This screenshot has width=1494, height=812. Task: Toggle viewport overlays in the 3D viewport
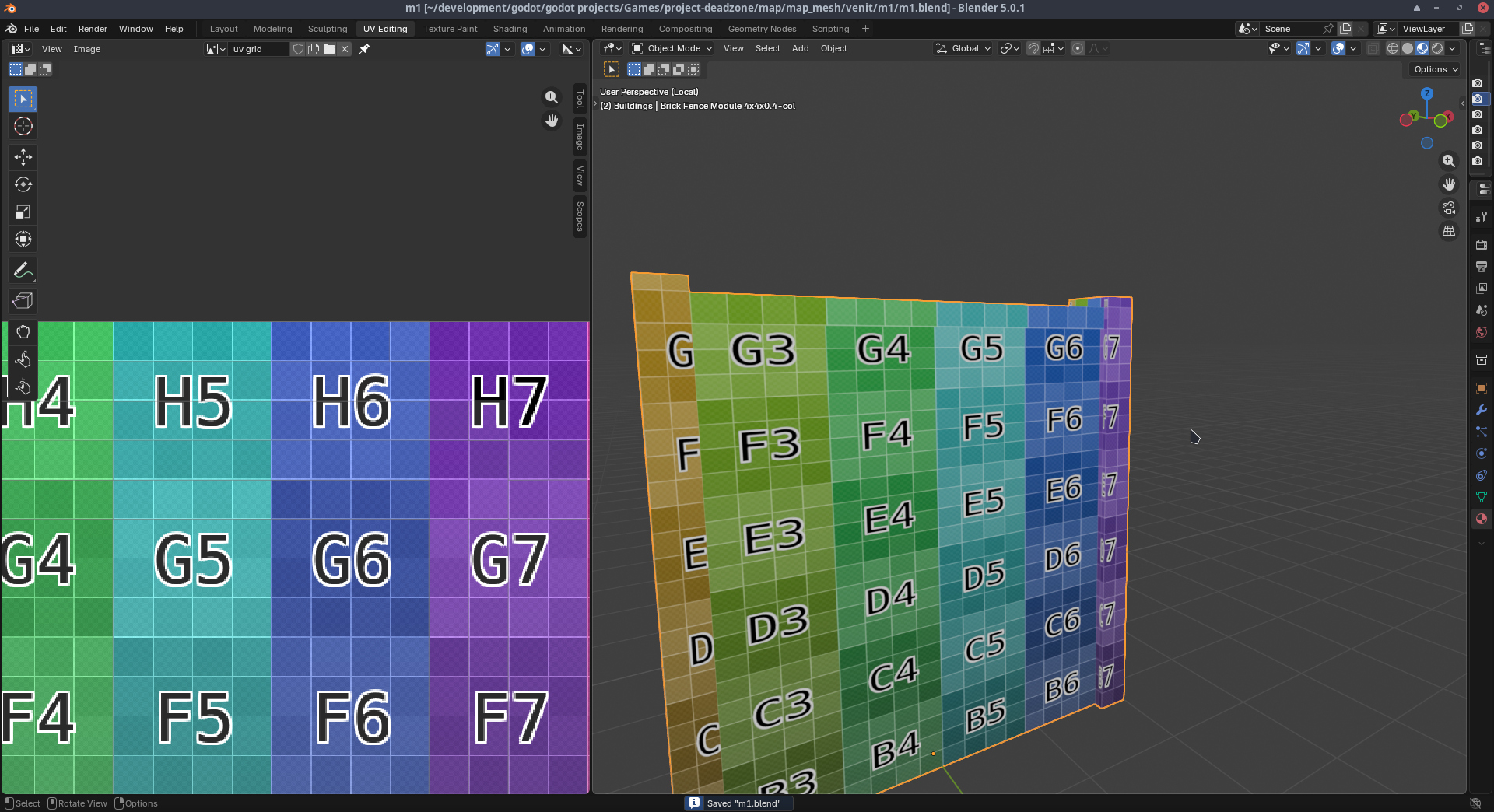coord(1338,48)
